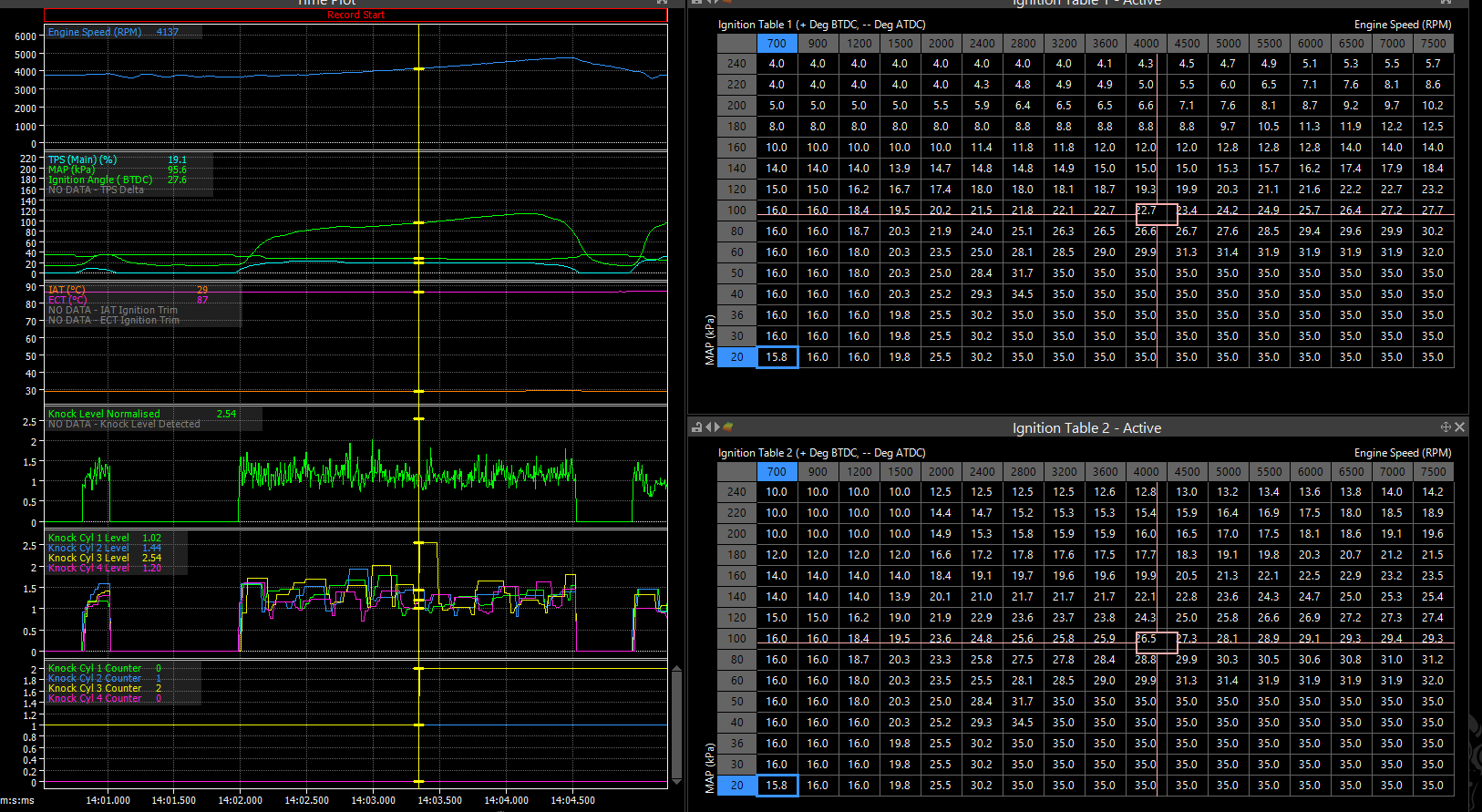Image resolution: width=1482 pixels, height=812 pixels.
Task: Click the move/dock icon on Ignition Table 2
Action: coord(1446,427)
